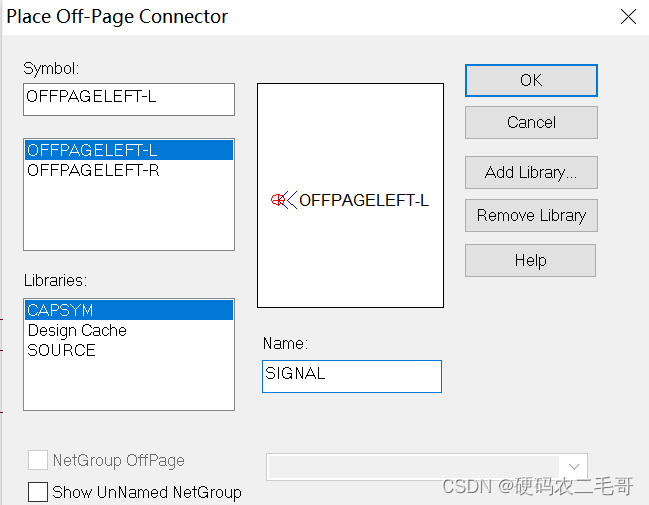The image size is (649, 505).
Task: Select OFFPAGELEFT-R in the symbol list
Action: point(93,170)
